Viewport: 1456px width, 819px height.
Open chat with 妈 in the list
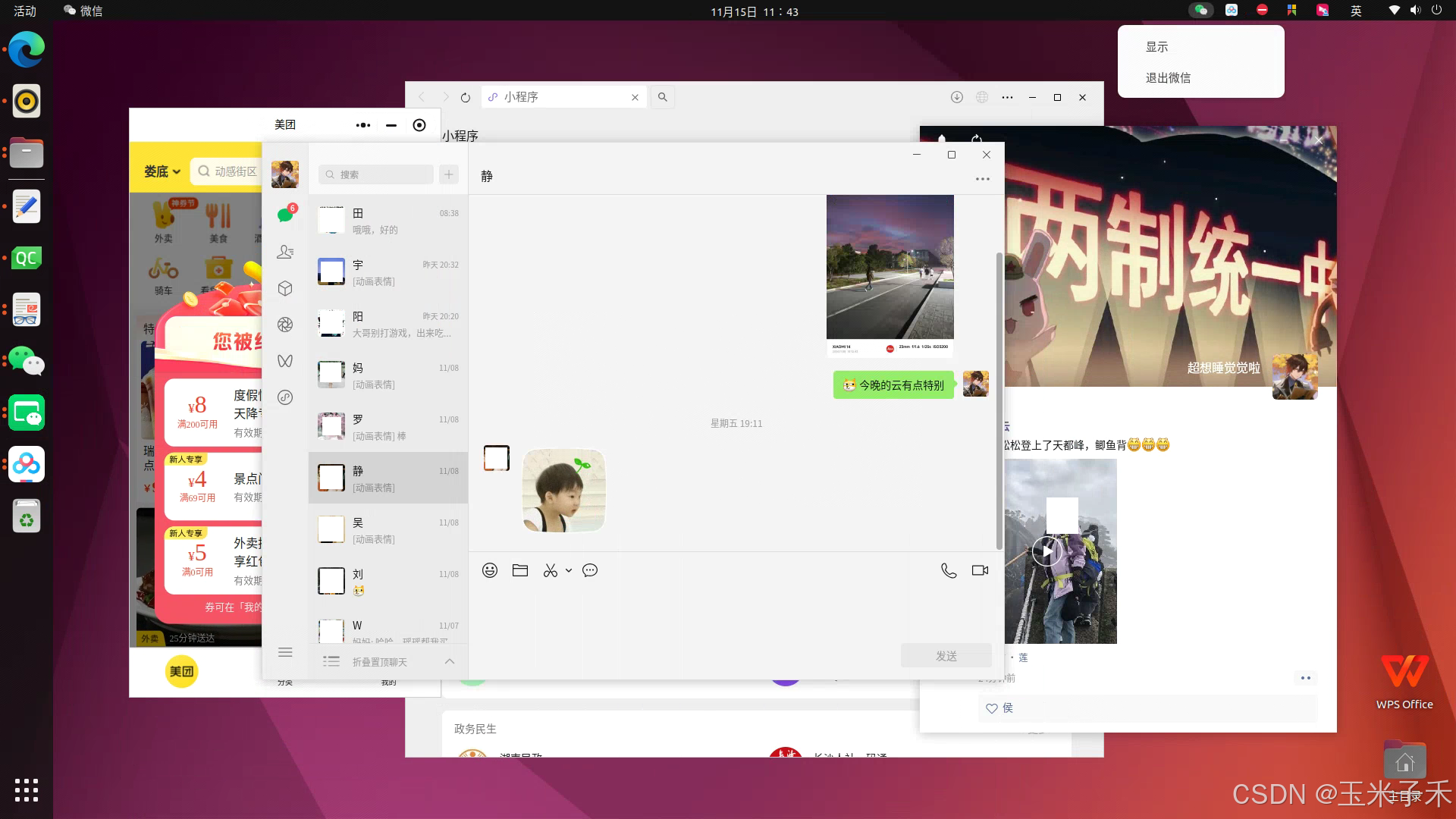coord(388,375)
